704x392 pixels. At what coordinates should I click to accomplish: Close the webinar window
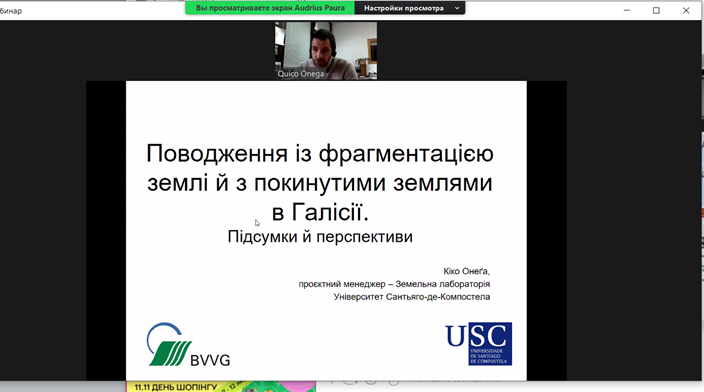point(686,10)
